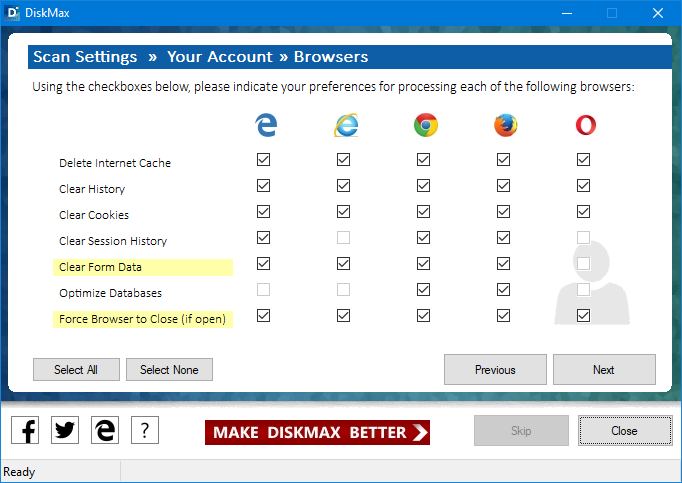Image resolution: width=682 pixels, height=483 pixels.
Task: Click the Select None button
Action: point(169,369)
